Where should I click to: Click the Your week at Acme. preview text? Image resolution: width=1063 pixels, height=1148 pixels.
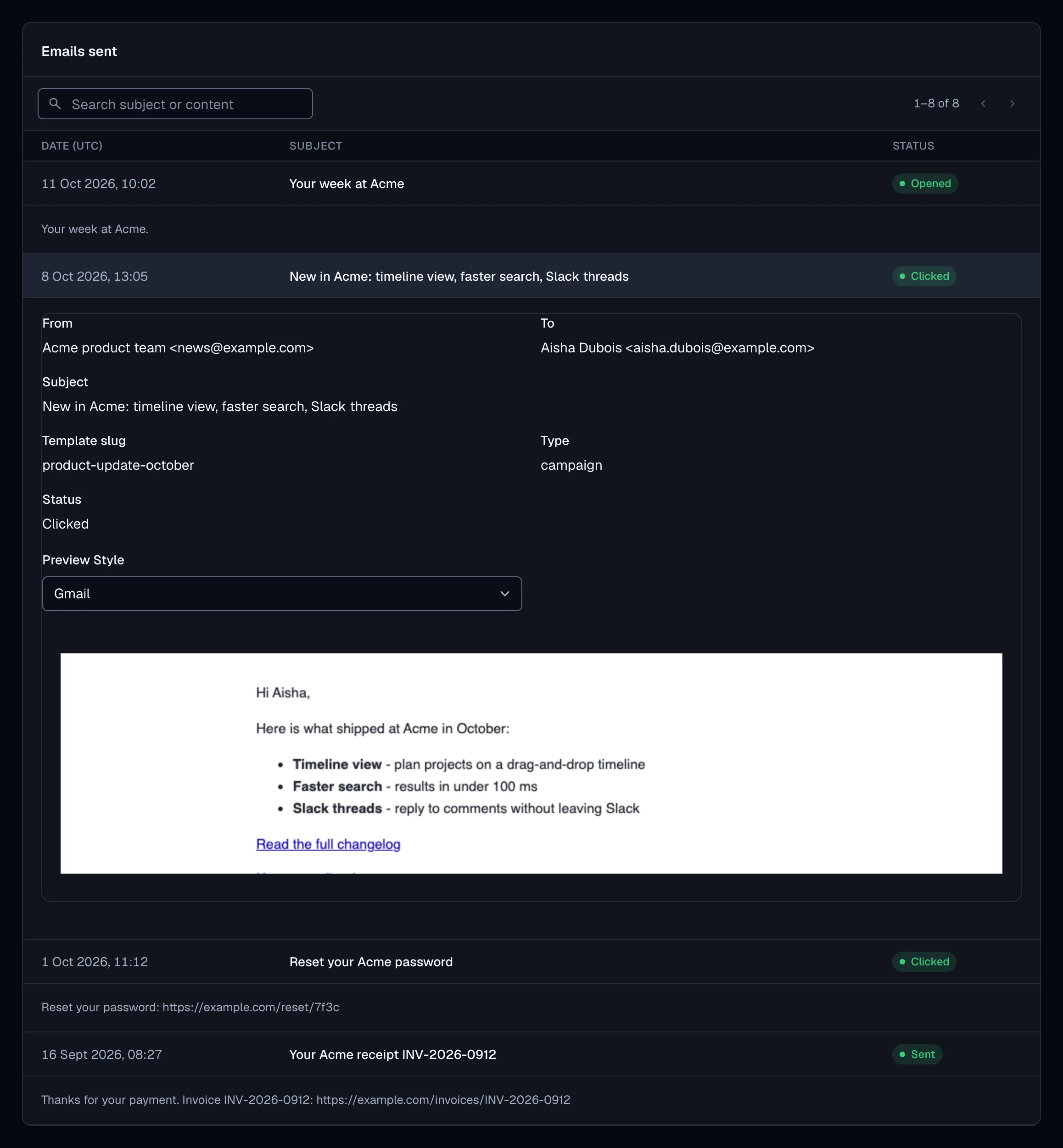95,229
